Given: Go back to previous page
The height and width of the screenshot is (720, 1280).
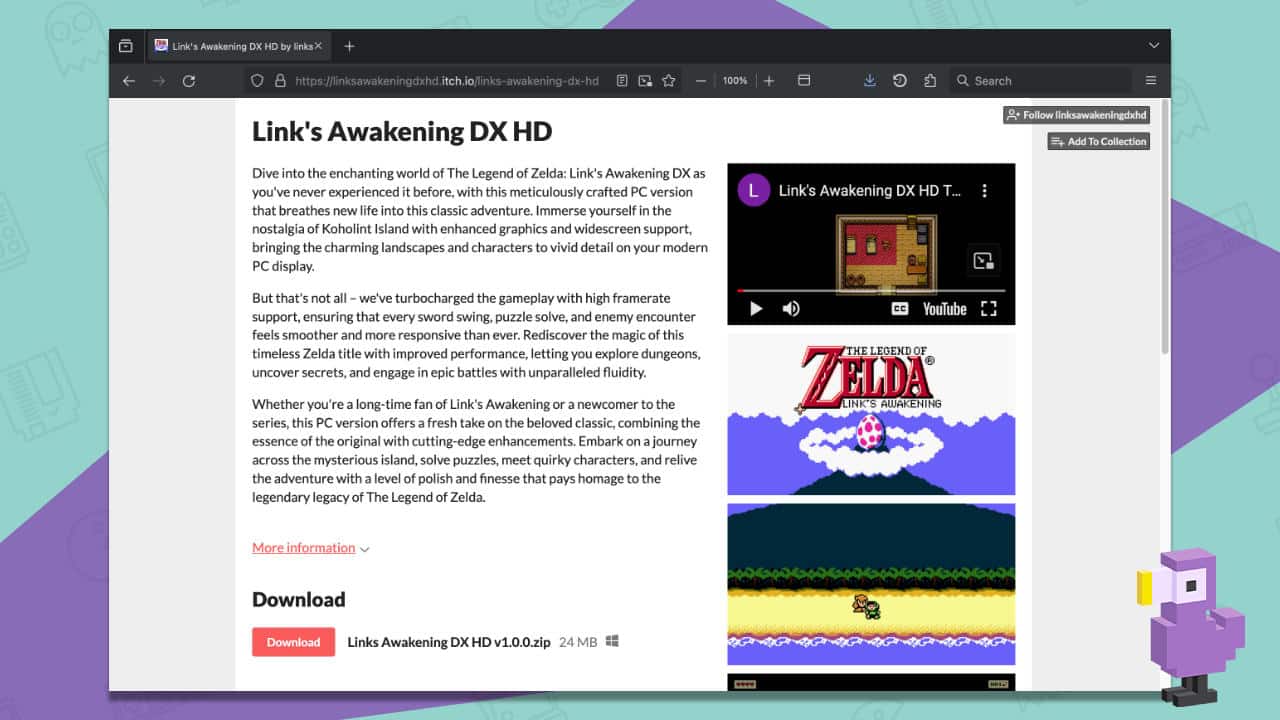Looking at the screenshot, I should 128,81.
